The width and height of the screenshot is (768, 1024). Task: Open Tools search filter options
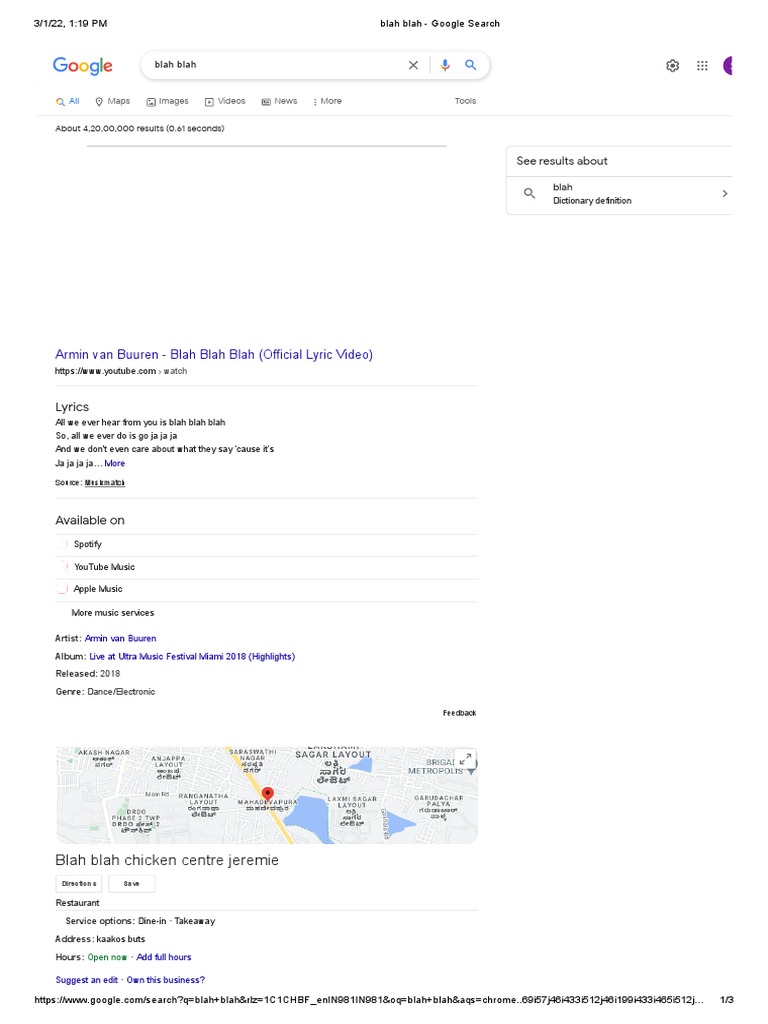tap(465, 101)
